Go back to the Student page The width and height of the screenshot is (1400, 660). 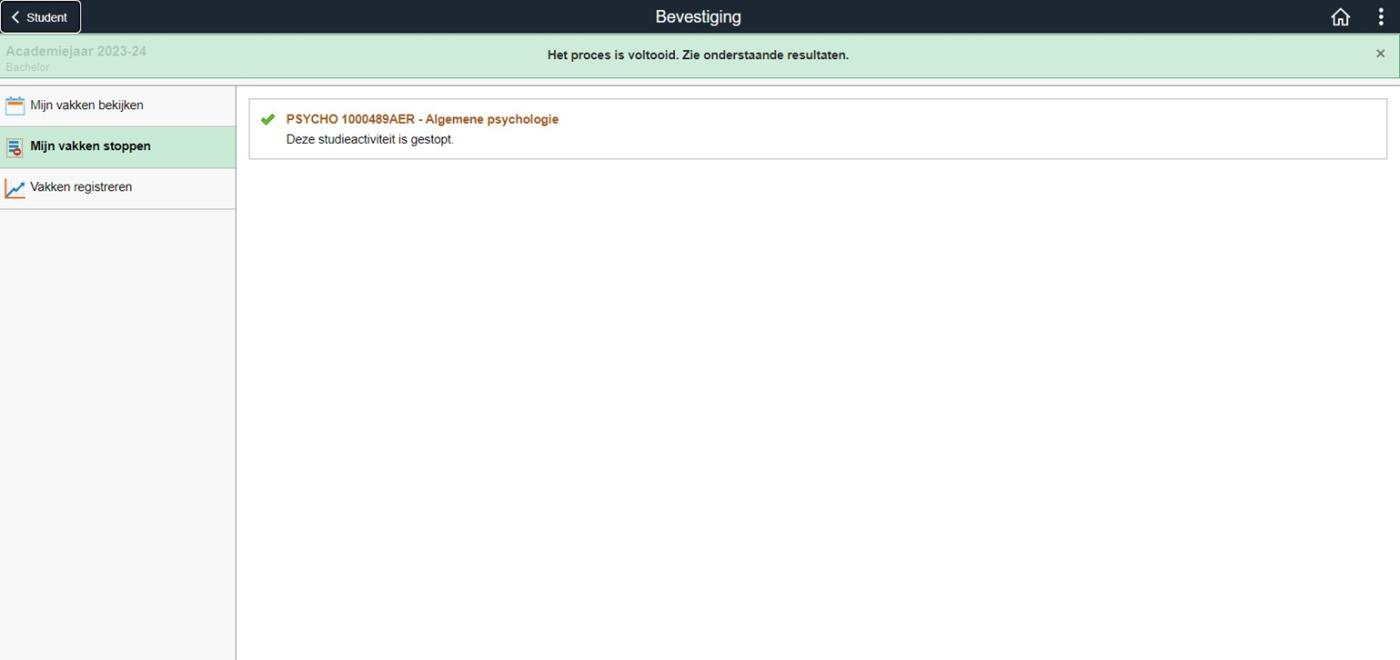46,17
